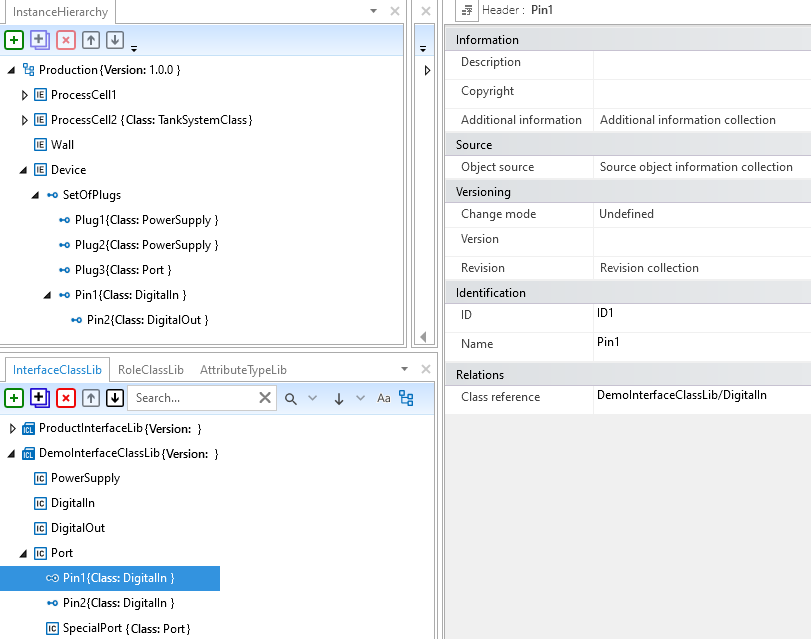Click the red delete icon in InterfaceClassLib toolbar
Viewport: 811px width, 639px height.
pos(66,398)
